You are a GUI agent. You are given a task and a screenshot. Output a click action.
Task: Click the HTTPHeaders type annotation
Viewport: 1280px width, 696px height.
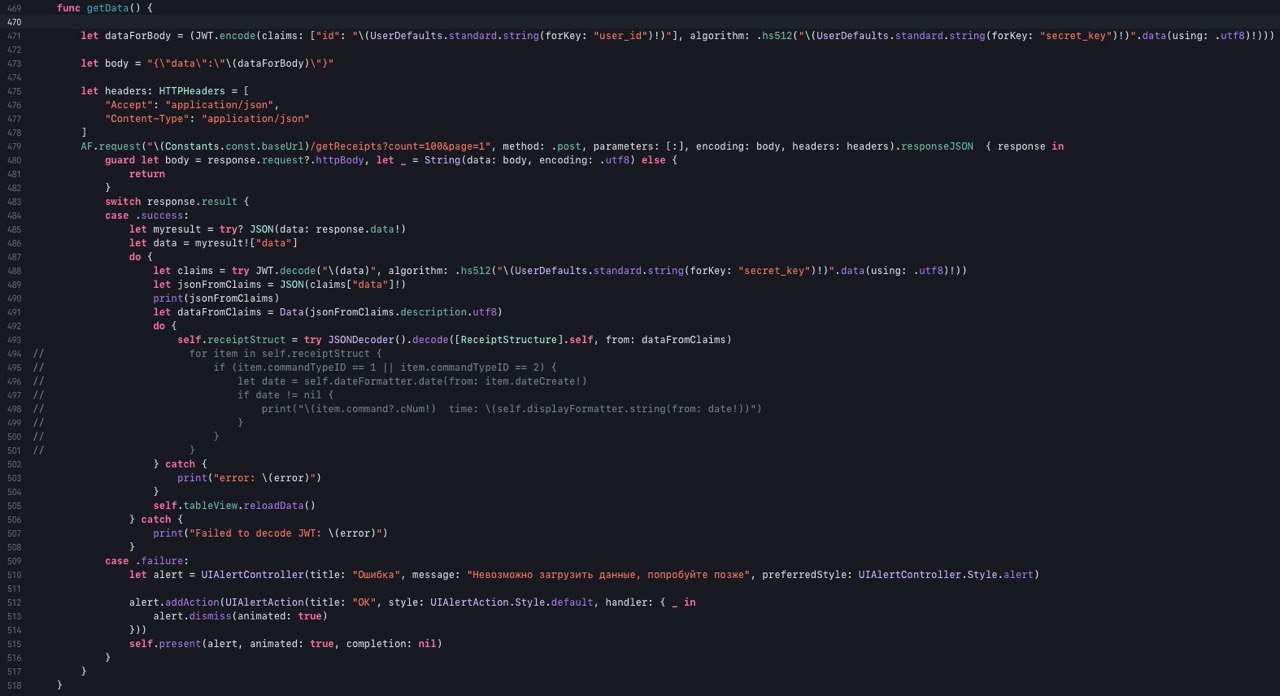[192, 91]
